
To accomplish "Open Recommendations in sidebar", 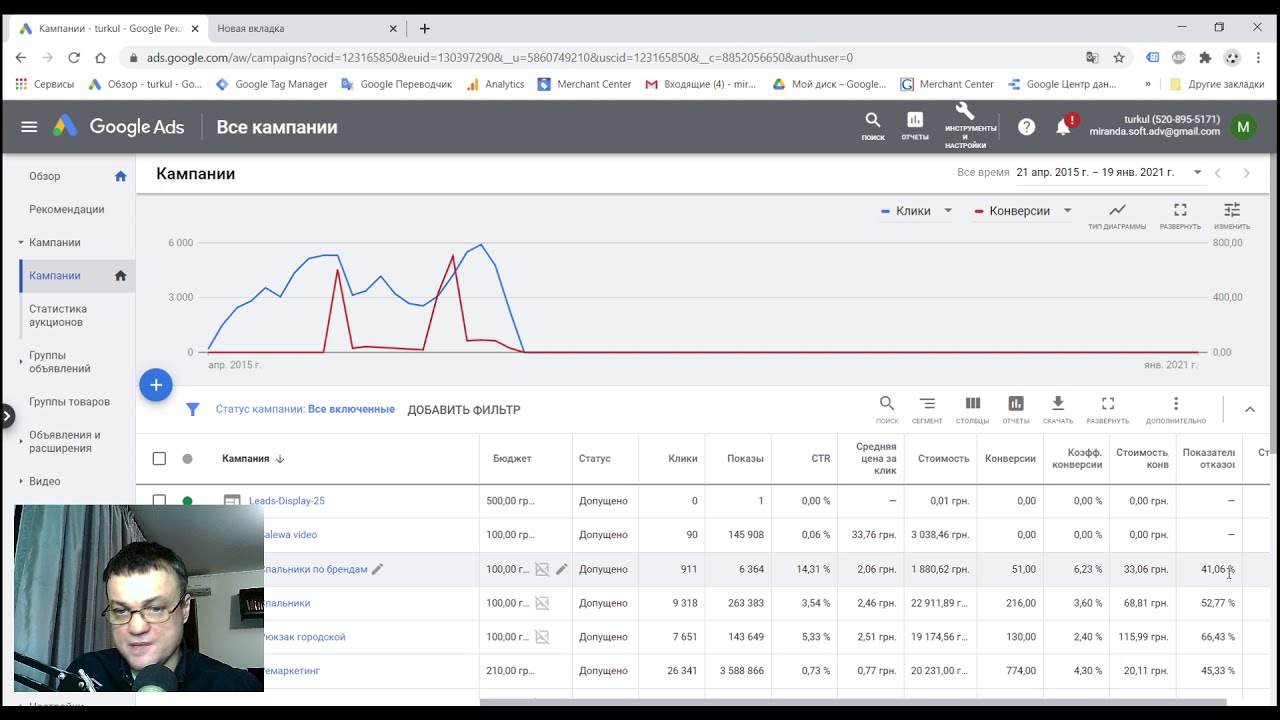I will point(69,209).
